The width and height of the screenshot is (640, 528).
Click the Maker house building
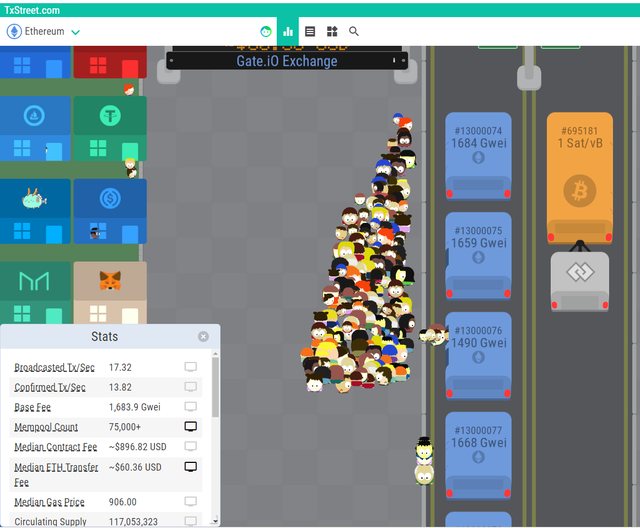click(x=35, y=293)
